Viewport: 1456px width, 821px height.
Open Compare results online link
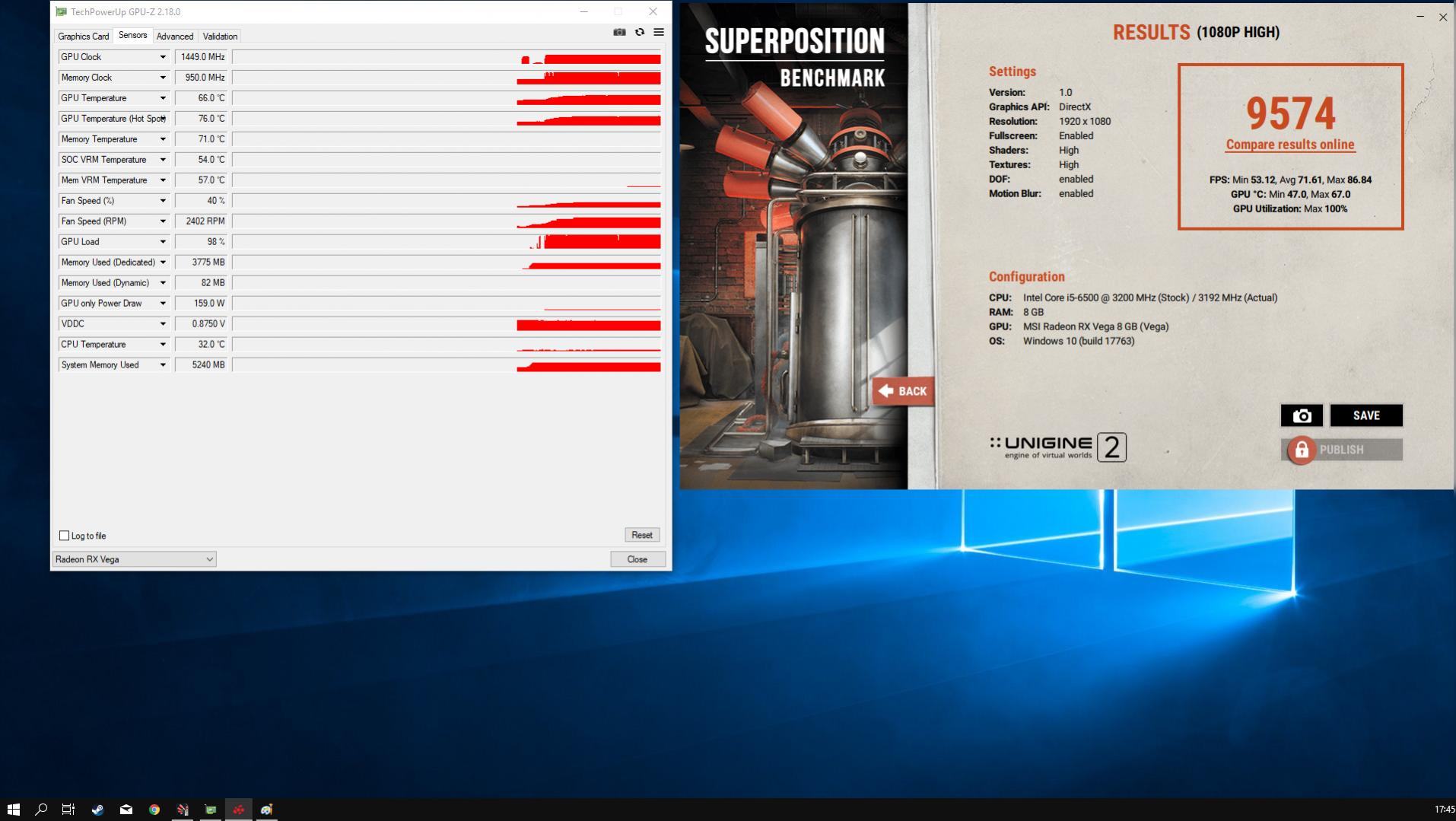click(x=1290, y=145)
